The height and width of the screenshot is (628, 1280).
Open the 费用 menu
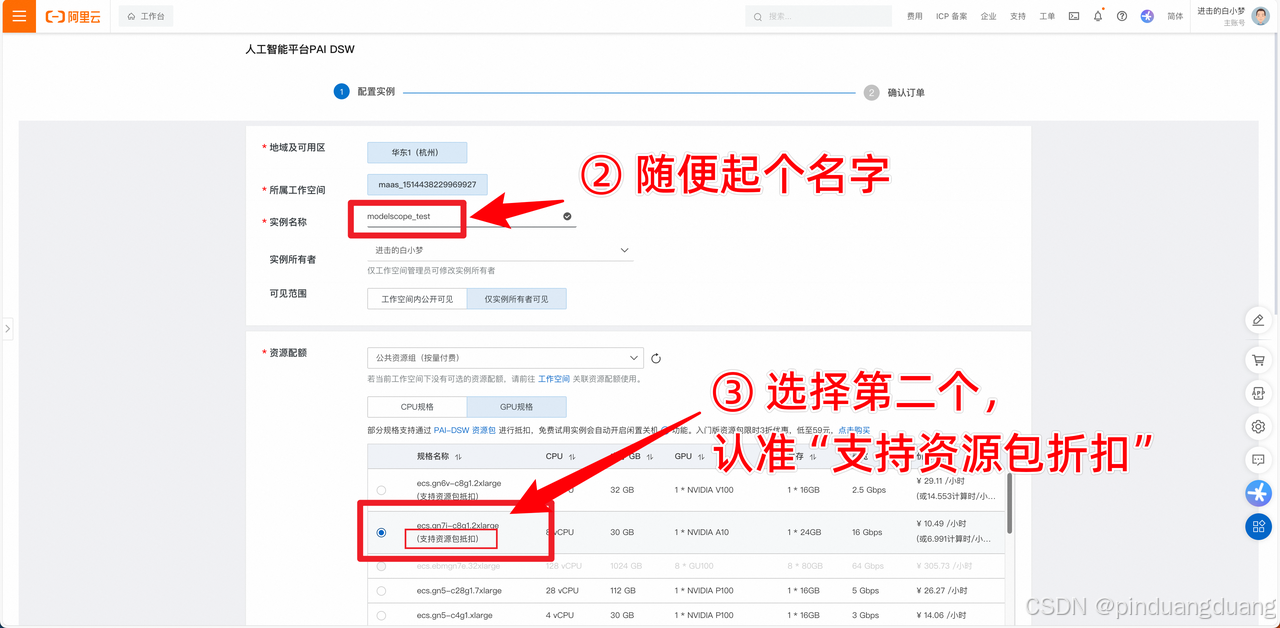coord(915,16)
